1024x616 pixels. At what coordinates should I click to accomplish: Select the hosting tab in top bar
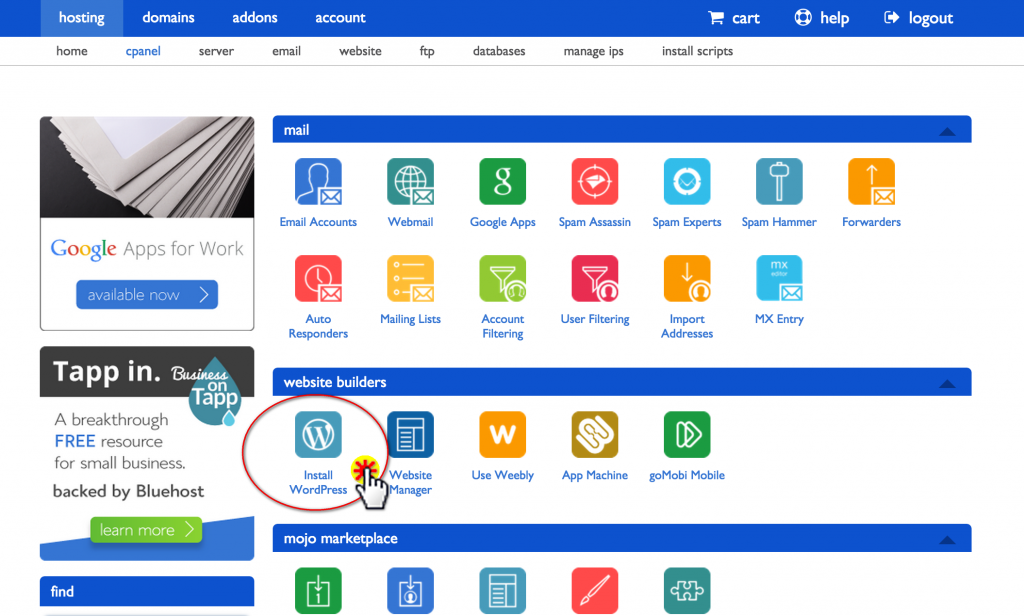point(82,18)
